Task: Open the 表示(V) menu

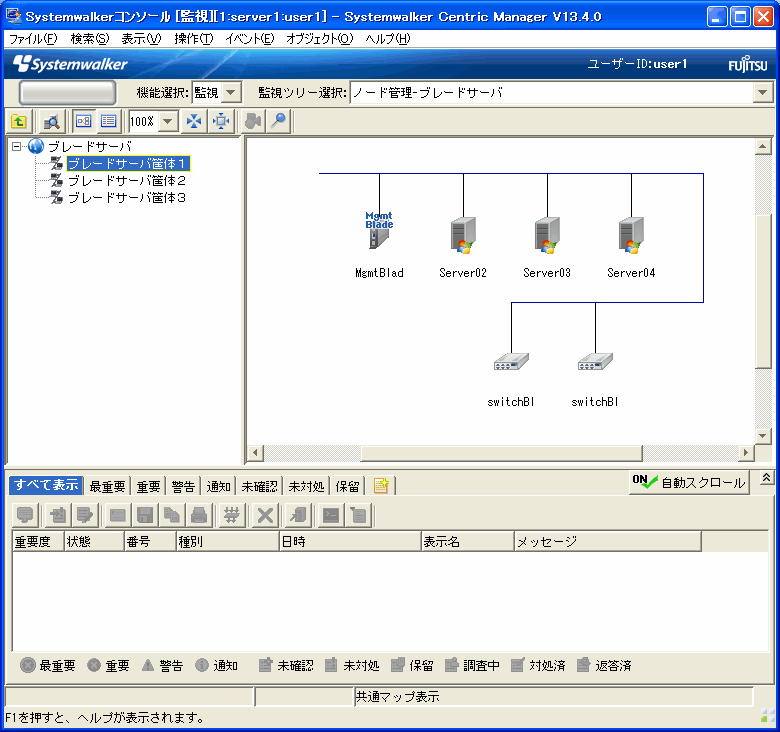Action: coord(141,39)
